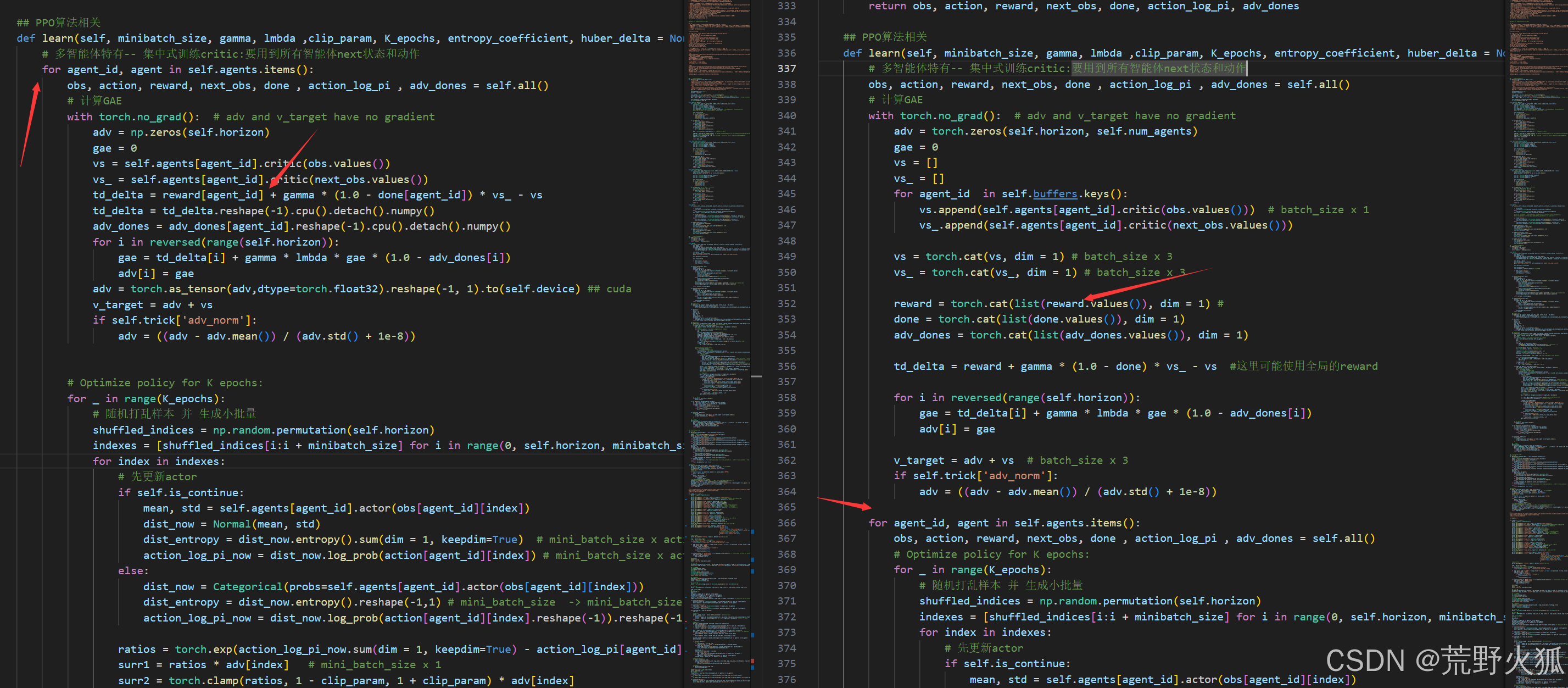Click 'Categorical' in the left editor
The width and height of the screenshot is (1568, 688).
[x=247, y=587]
